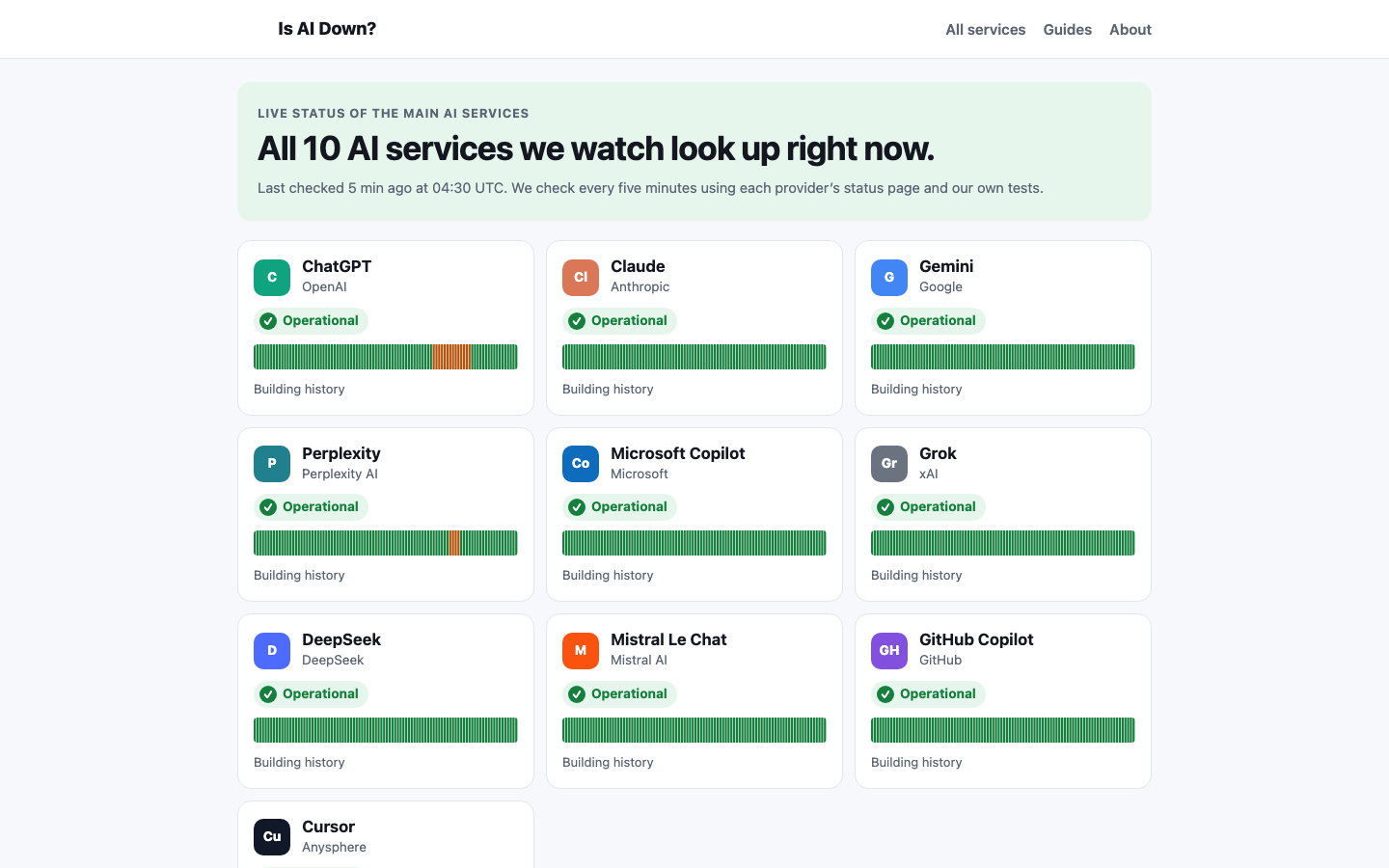Click Gemini's Operational status badge
1389x868 pixels.
pyautogui.click(x=928, y=321)
